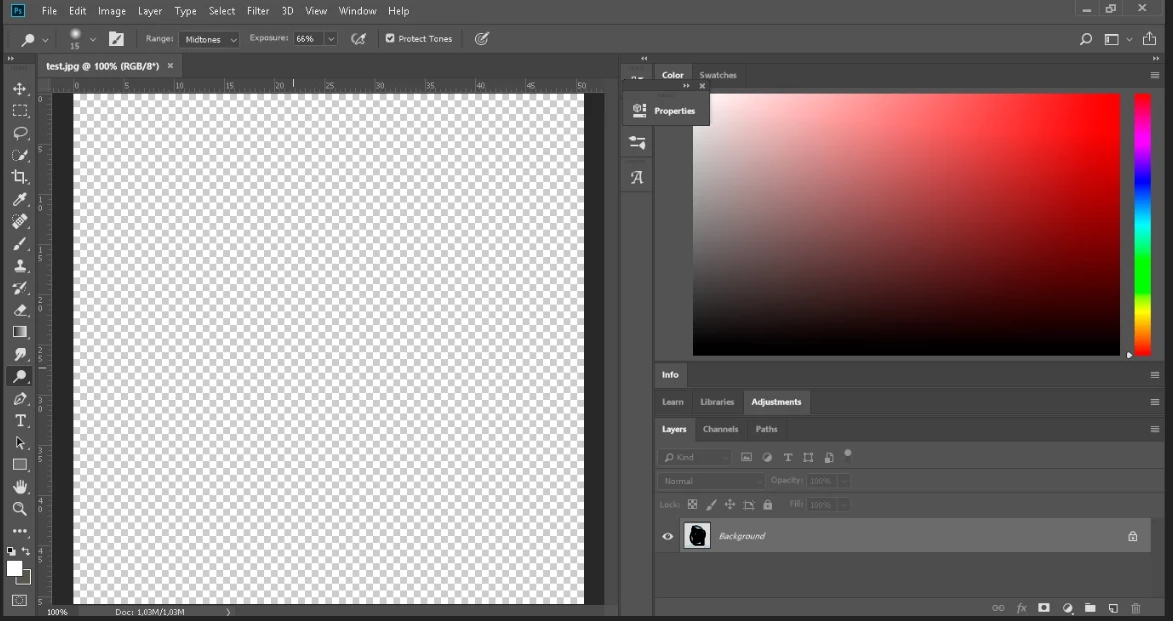
Task: Open layer styles fx menu
Action: pos(1021,608)
